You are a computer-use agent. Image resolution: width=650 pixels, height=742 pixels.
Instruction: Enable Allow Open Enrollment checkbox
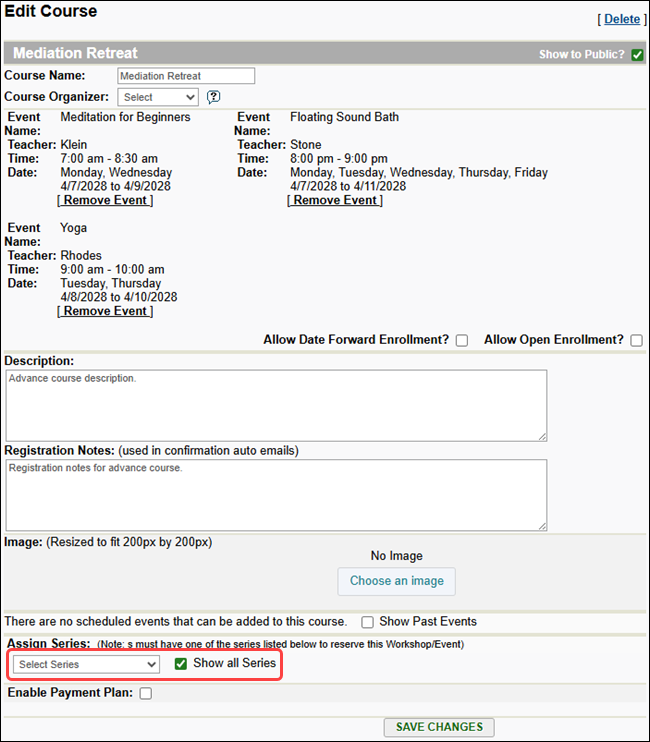point(636,341)
